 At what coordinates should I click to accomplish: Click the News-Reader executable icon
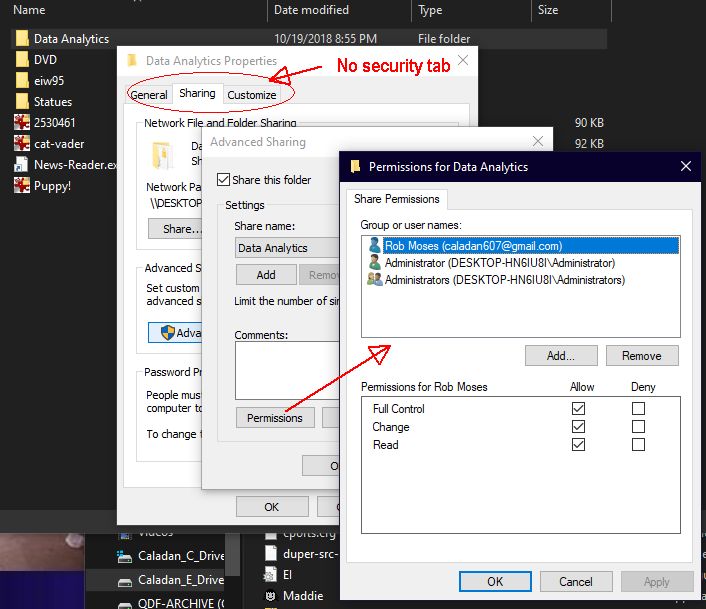pos(21,165)
